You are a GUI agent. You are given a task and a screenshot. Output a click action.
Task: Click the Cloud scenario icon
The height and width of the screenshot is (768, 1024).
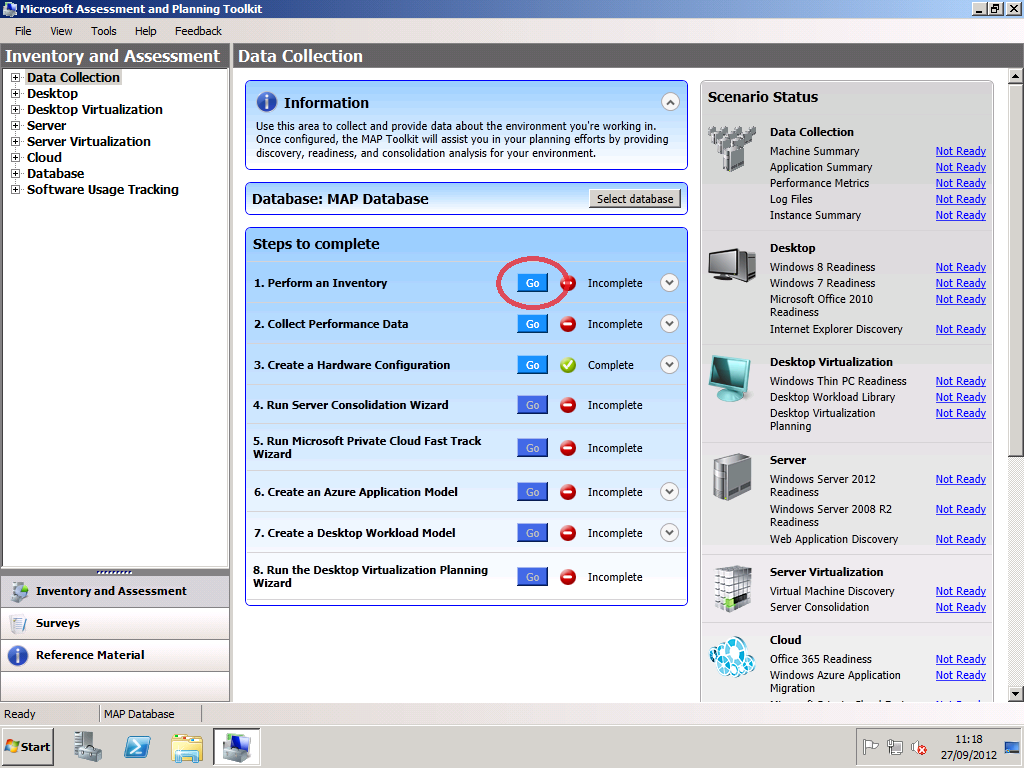732,657
